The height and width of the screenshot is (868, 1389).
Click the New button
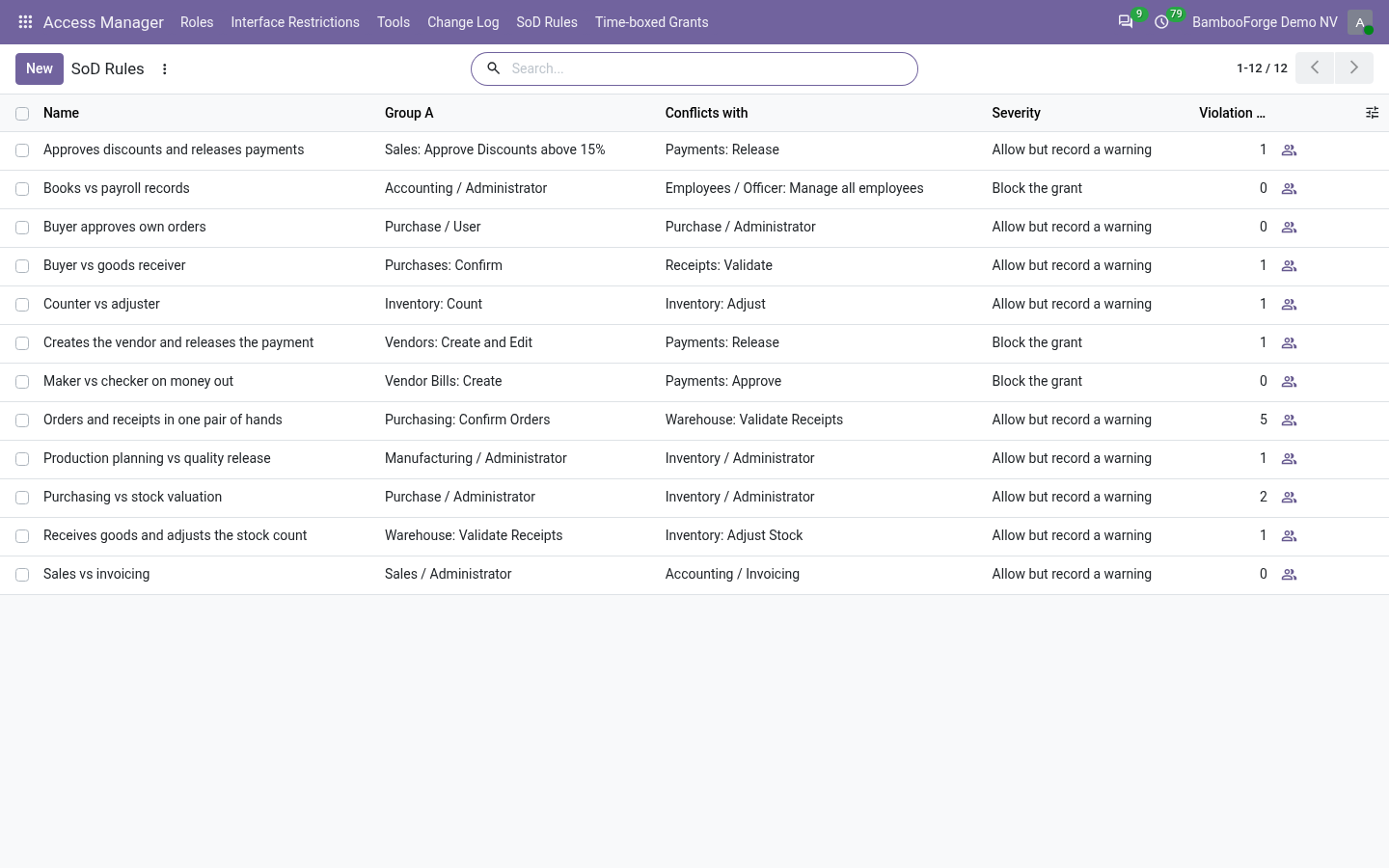tap(40, 68)
